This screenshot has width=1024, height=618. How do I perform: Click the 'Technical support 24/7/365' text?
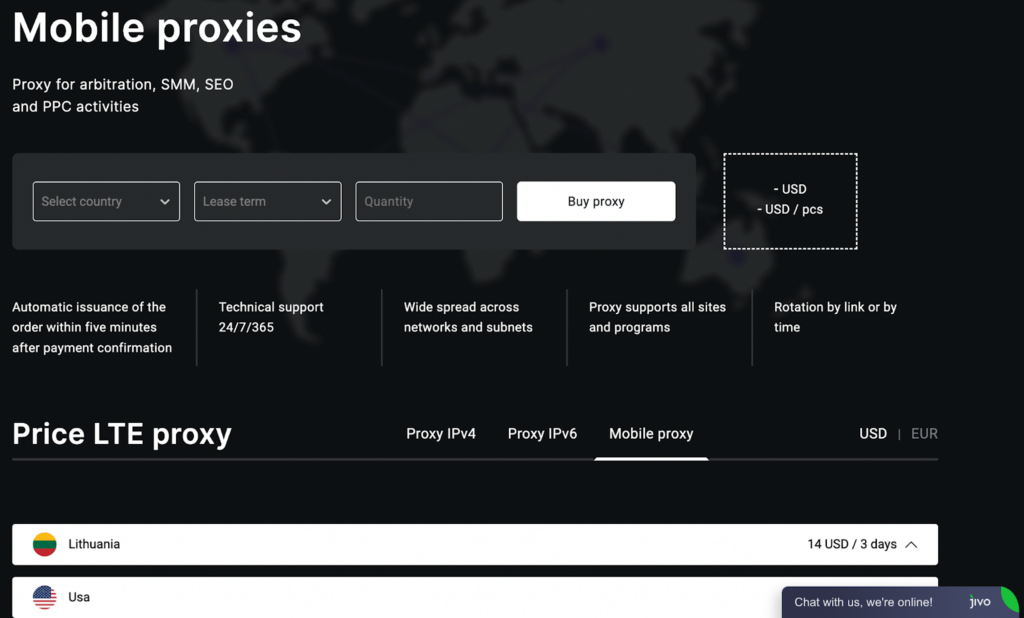click(x=271, y=317)
